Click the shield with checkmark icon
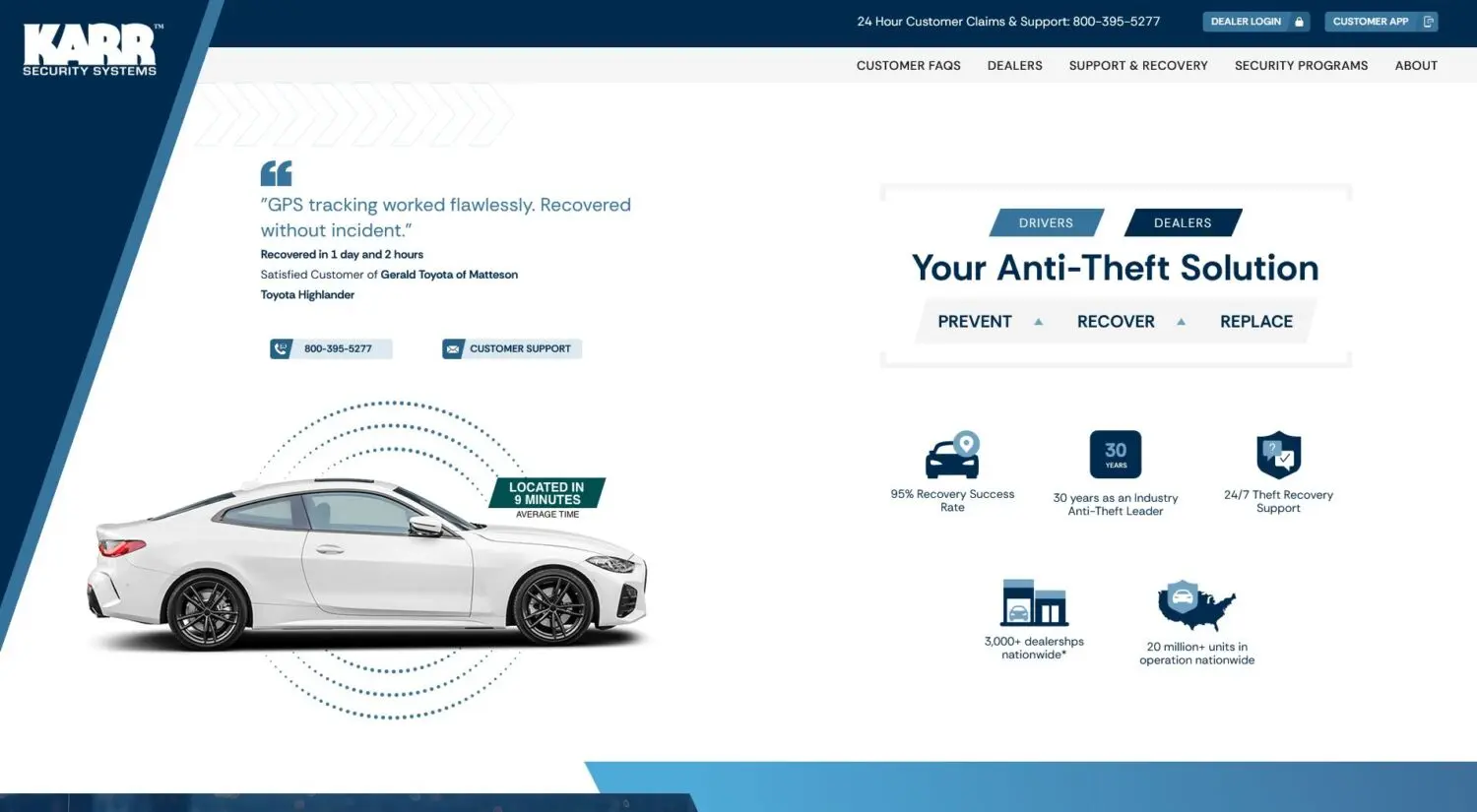 (1279, 455)
